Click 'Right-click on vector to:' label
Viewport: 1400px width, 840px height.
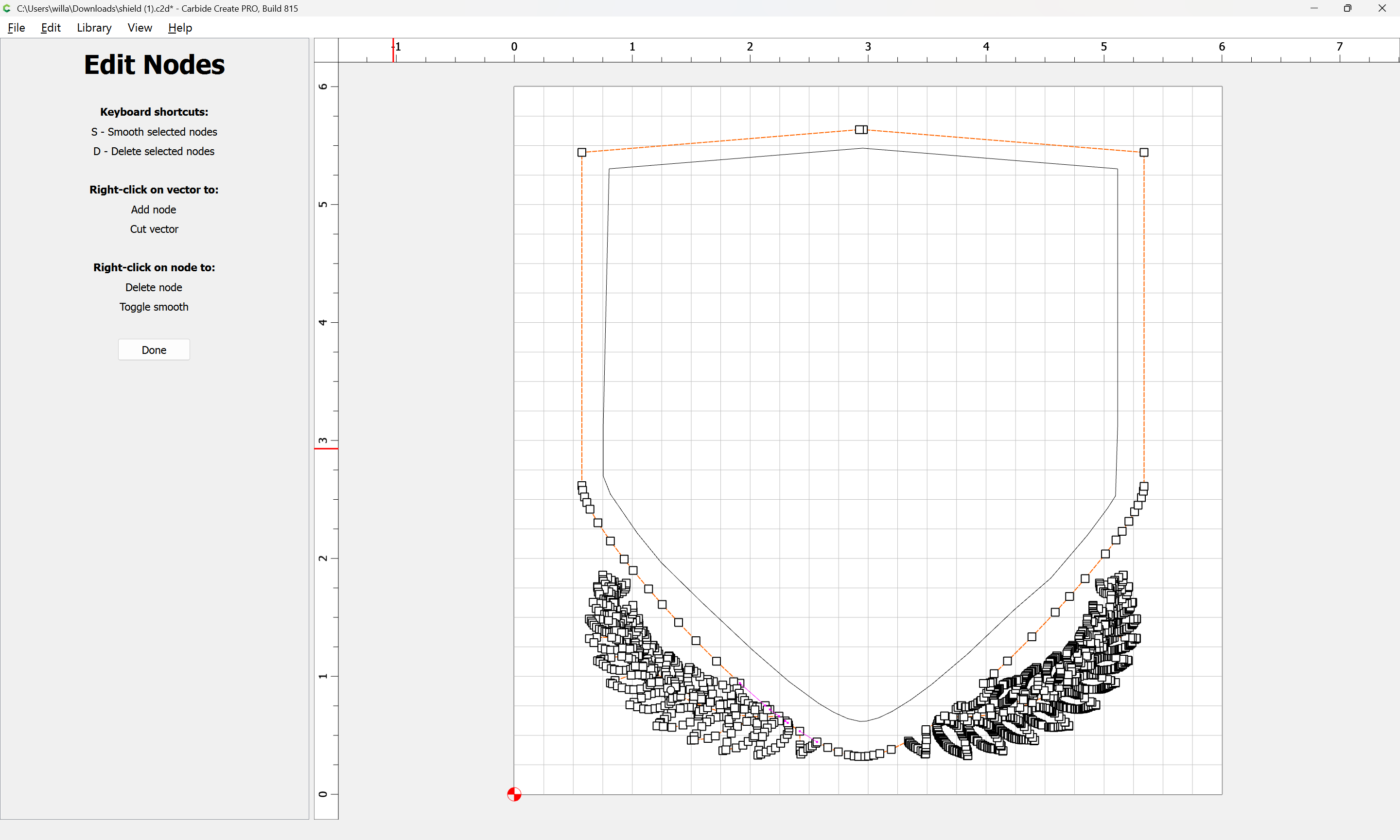pos(154,190)
